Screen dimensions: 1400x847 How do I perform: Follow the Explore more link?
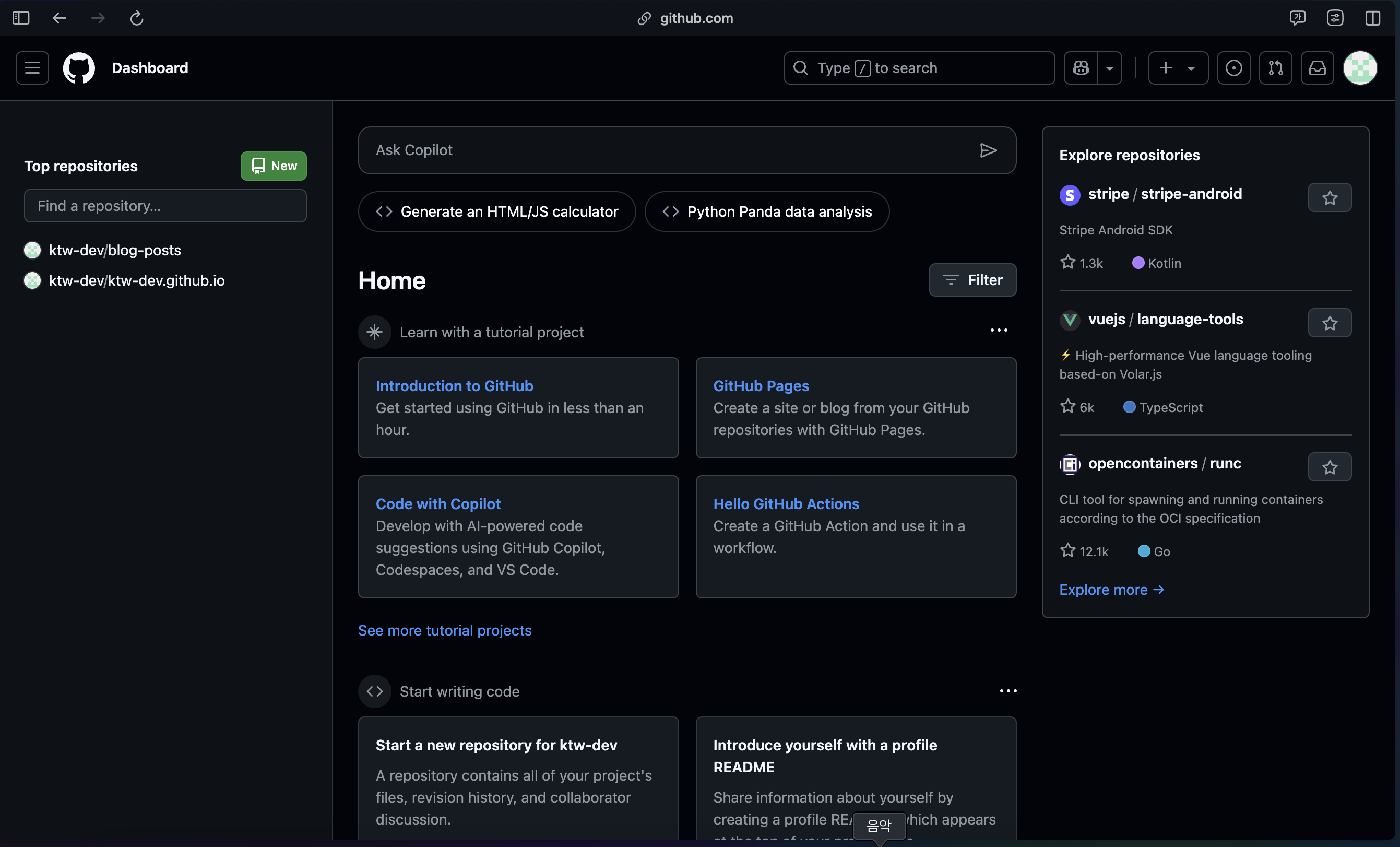coord(1112,590)
